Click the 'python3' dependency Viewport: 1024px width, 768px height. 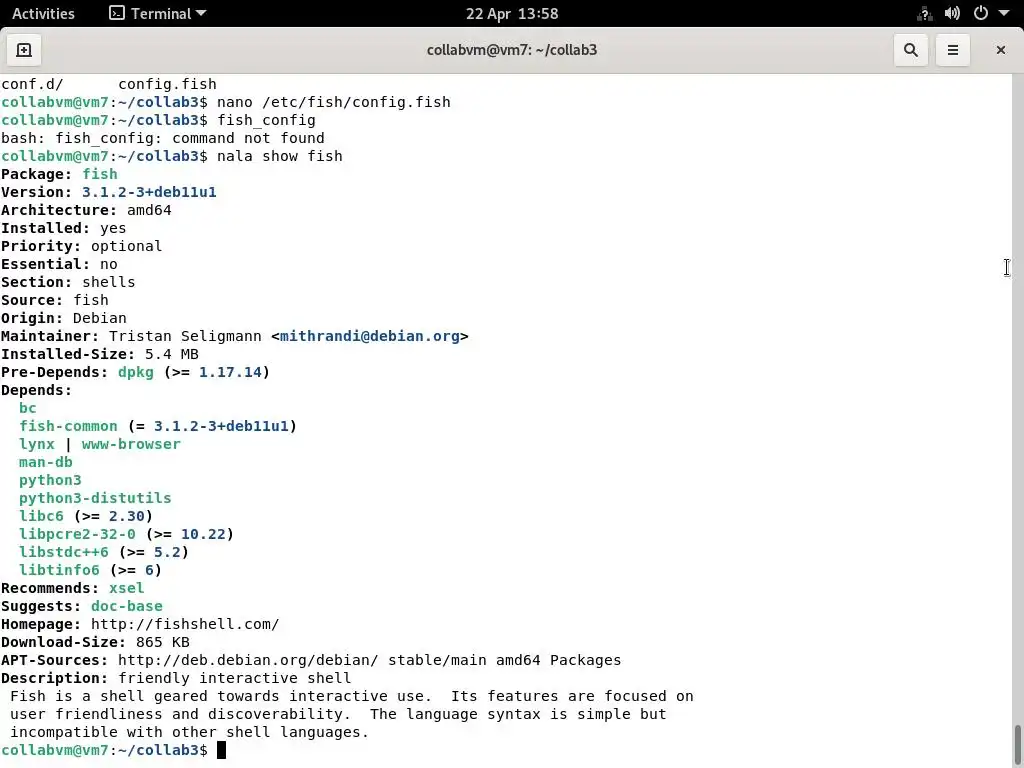click(x=50, y=481)
